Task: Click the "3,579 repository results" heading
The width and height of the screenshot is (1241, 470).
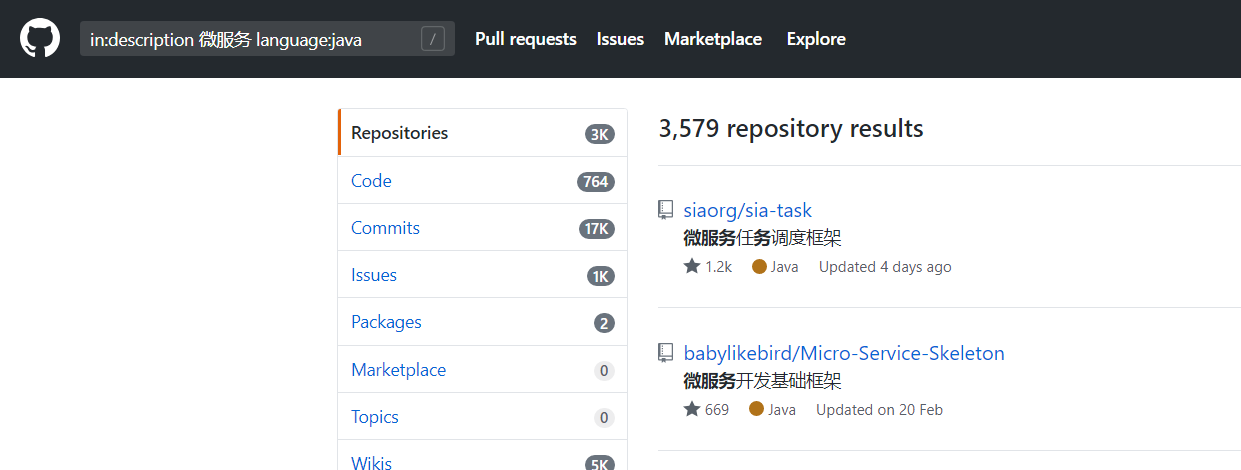Action: pyautogui.click(x=791, y=129)
